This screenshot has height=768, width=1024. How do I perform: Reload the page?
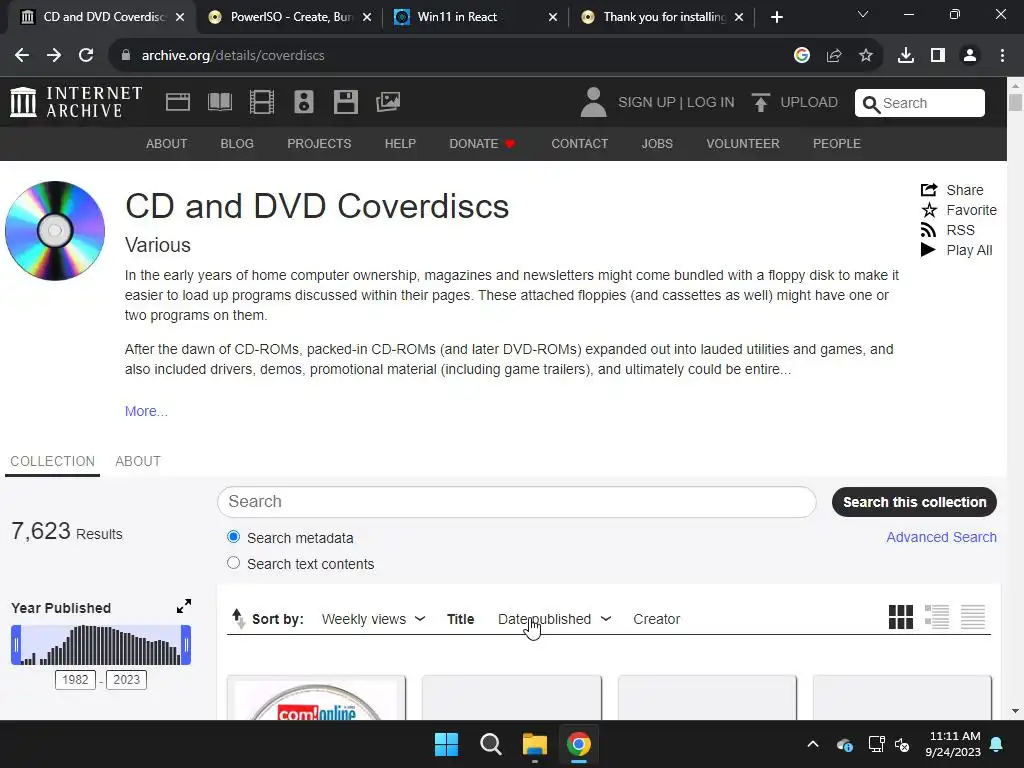click(86, 56)
